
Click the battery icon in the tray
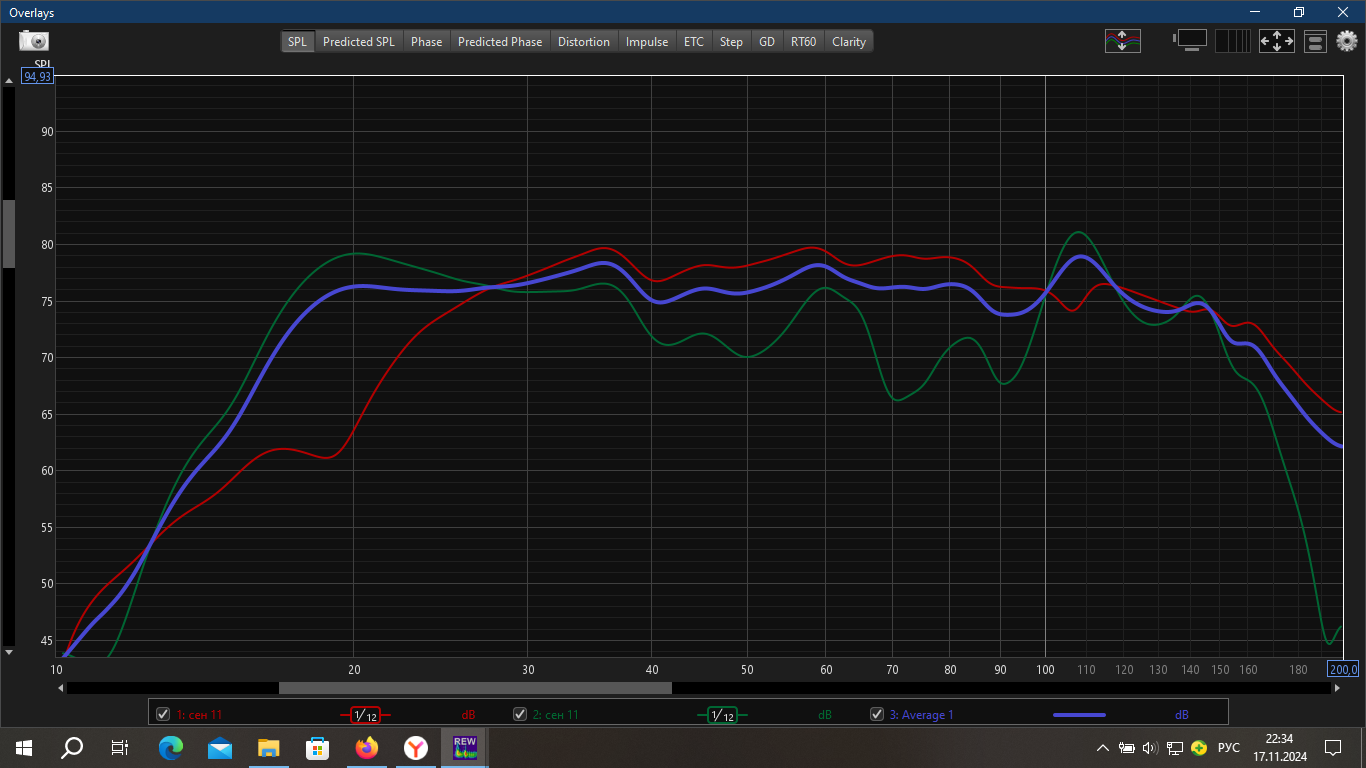(x=1126, y=747)
